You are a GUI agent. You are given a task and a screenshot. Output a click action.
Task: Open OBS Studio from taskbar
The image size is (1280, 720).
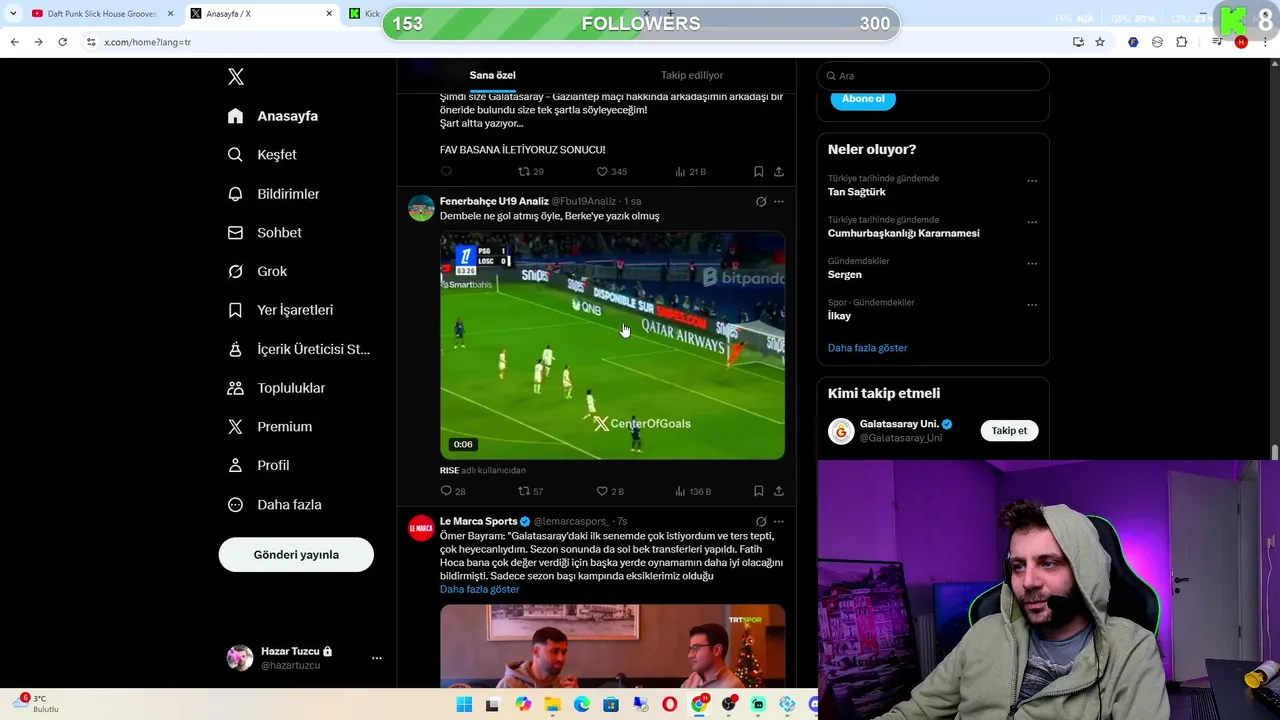[x=729, y=705]
